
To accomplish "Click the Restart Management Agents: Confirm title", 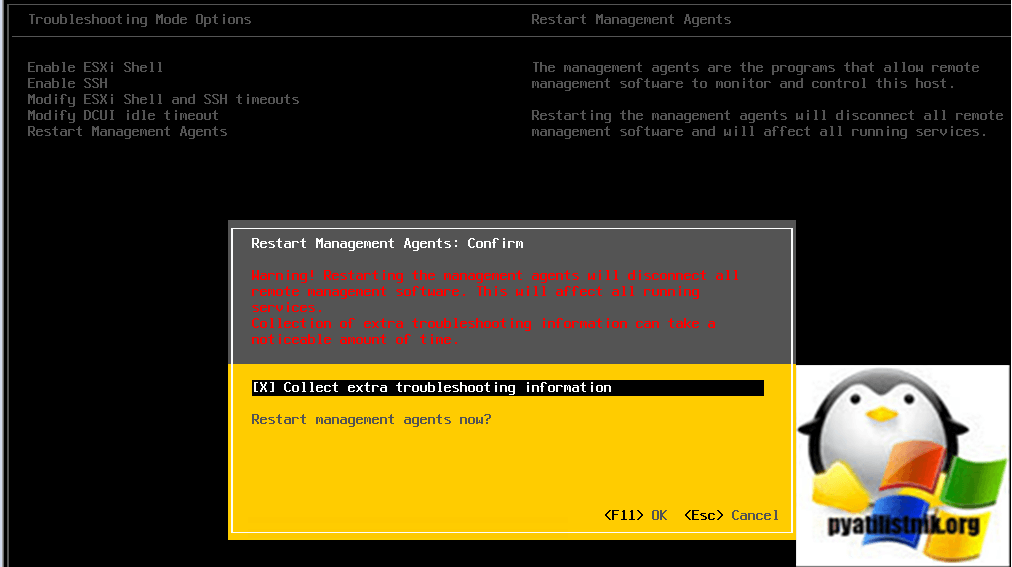I will point(387,243).
